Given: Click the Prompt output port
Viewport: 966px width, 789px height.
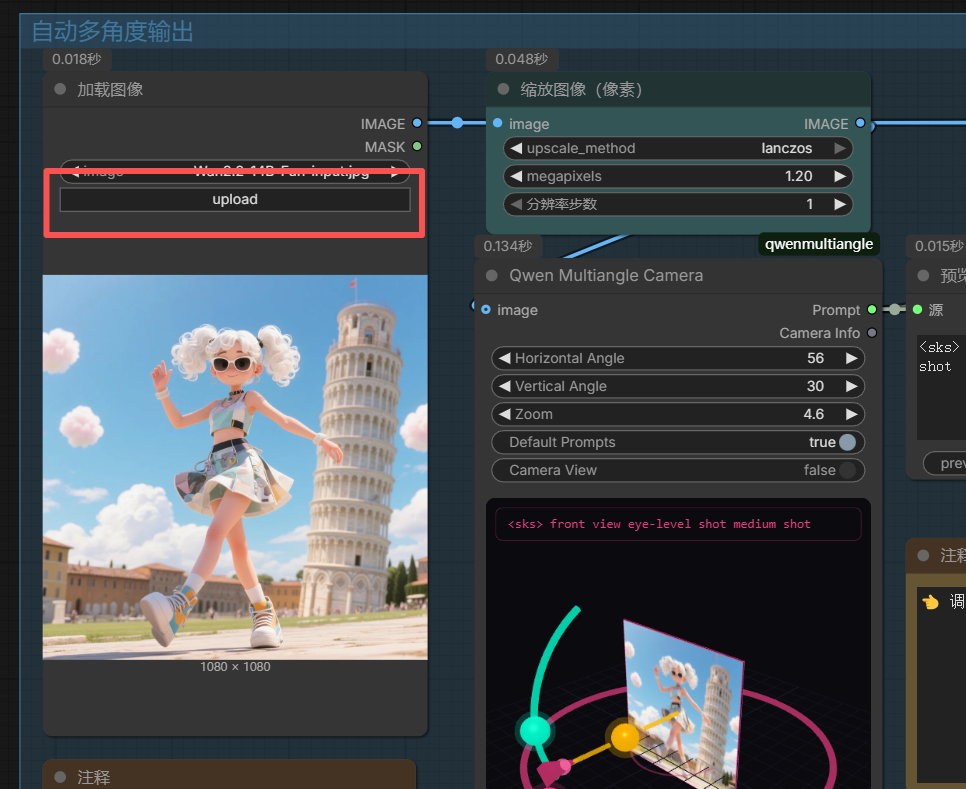Looking at the screenshot, I should click(x=872, y=309).
